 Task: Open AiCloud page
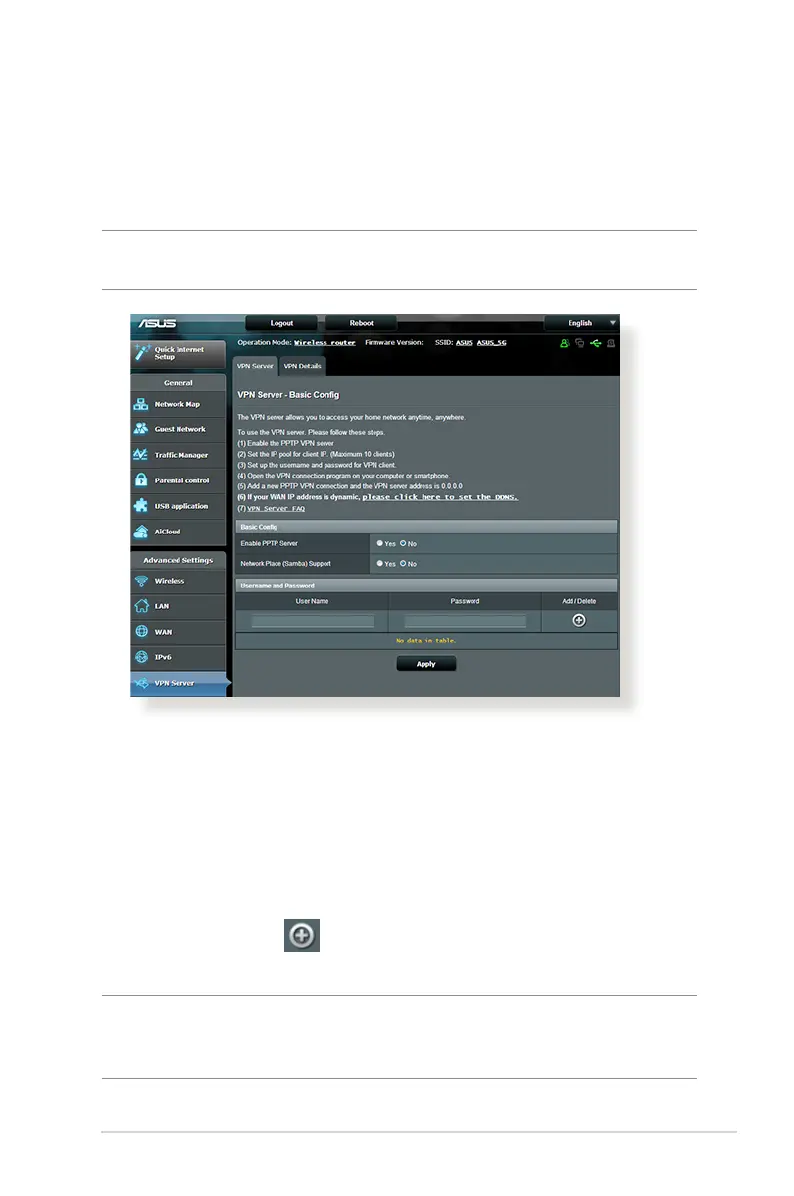[178, 532]
